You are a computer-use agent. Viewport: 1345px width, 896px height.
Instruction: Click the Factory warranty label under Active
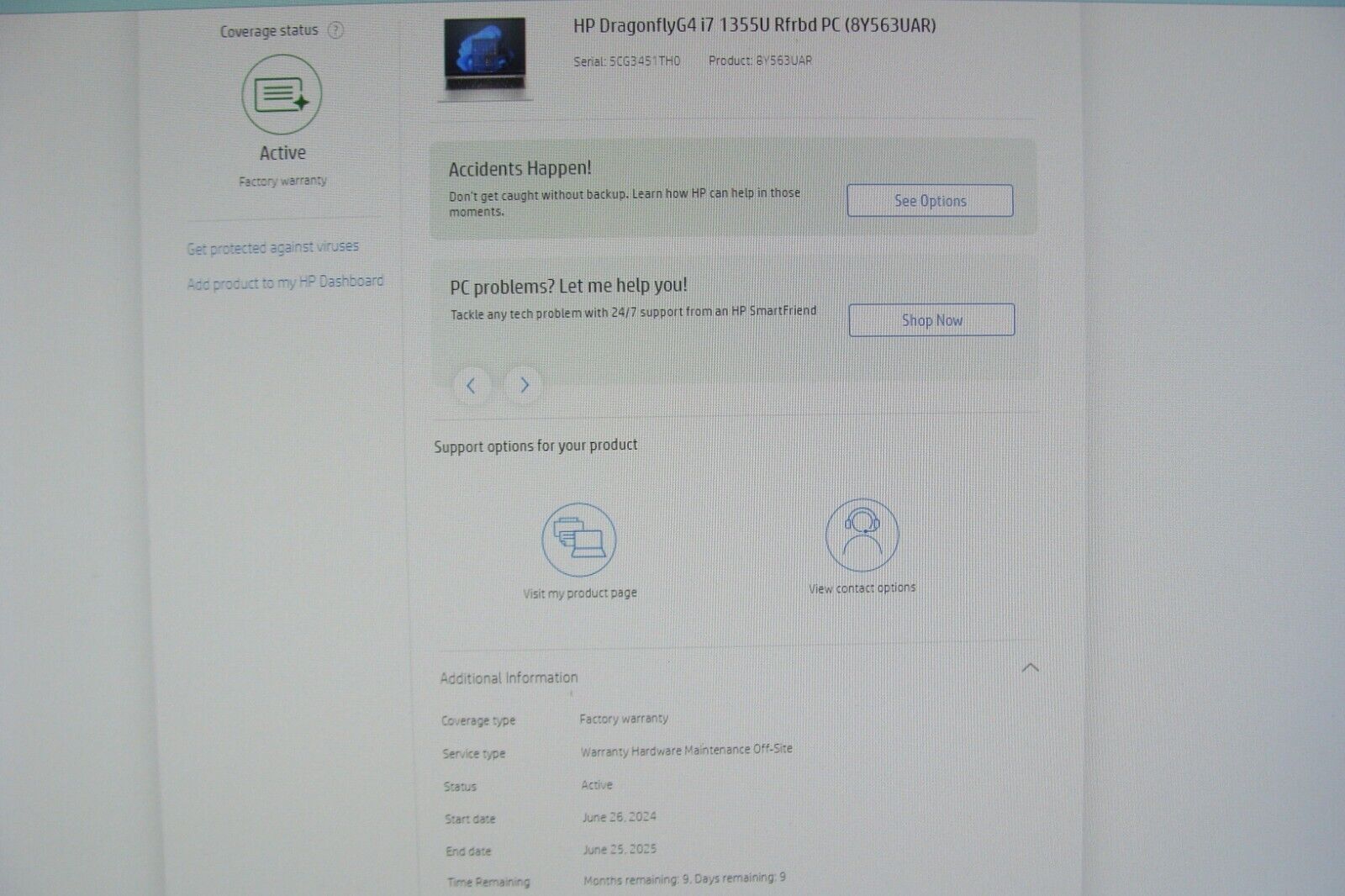[x=282, y=181]
